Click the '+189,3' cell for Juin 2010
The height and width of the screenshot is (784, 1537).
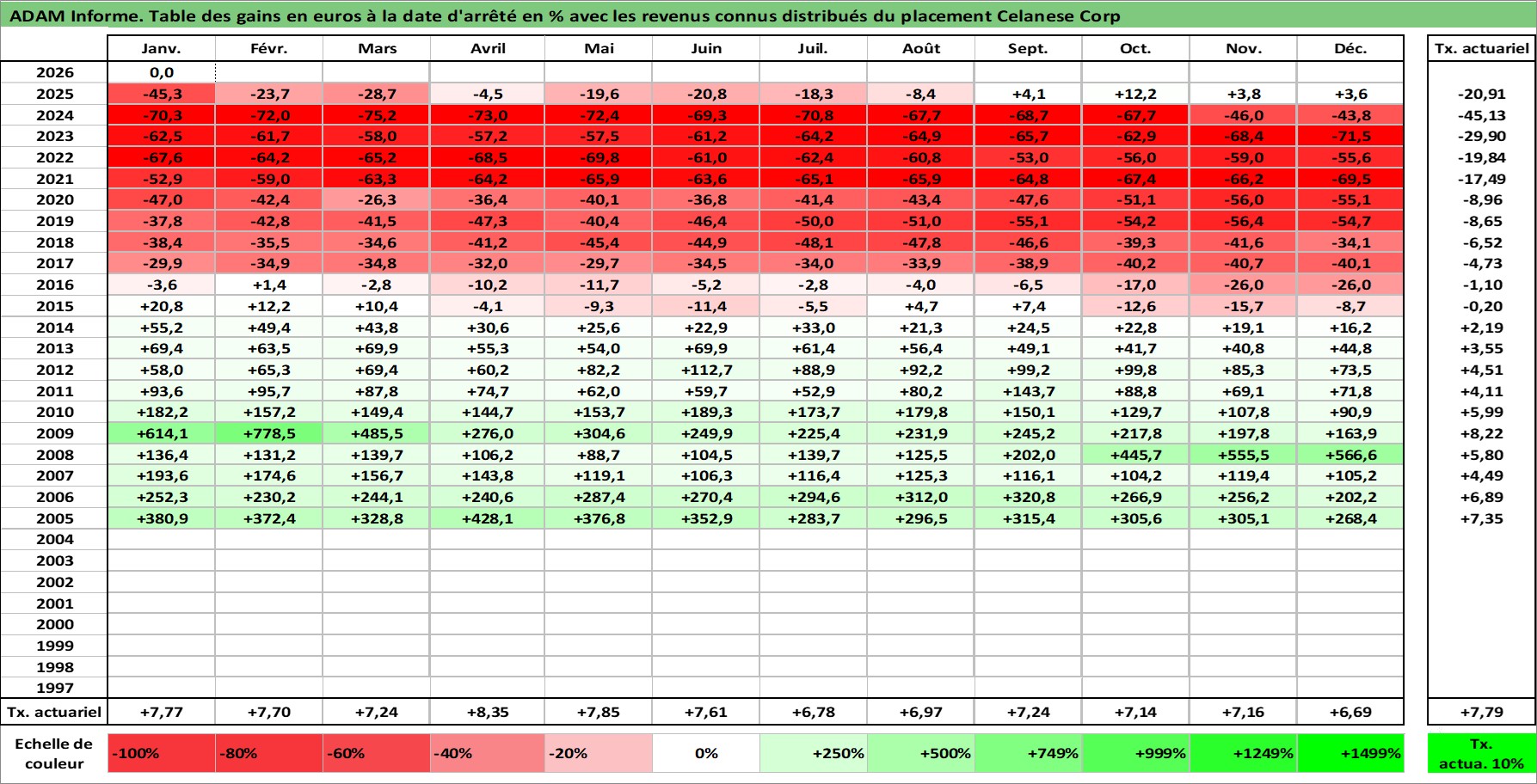(x=706, y=412)
